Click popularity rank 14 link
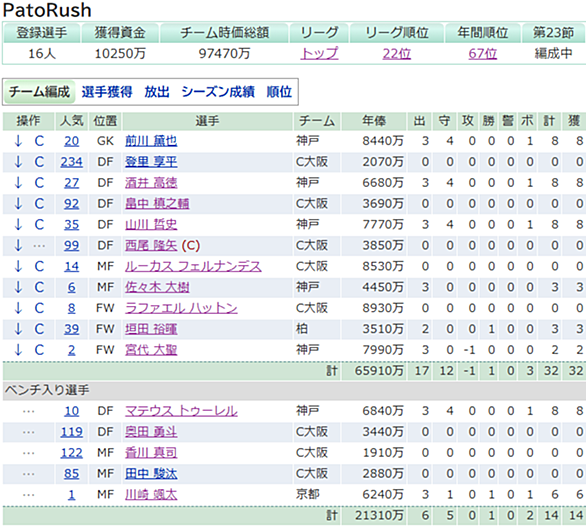586x527 pixels. click(x=71, y=266)
